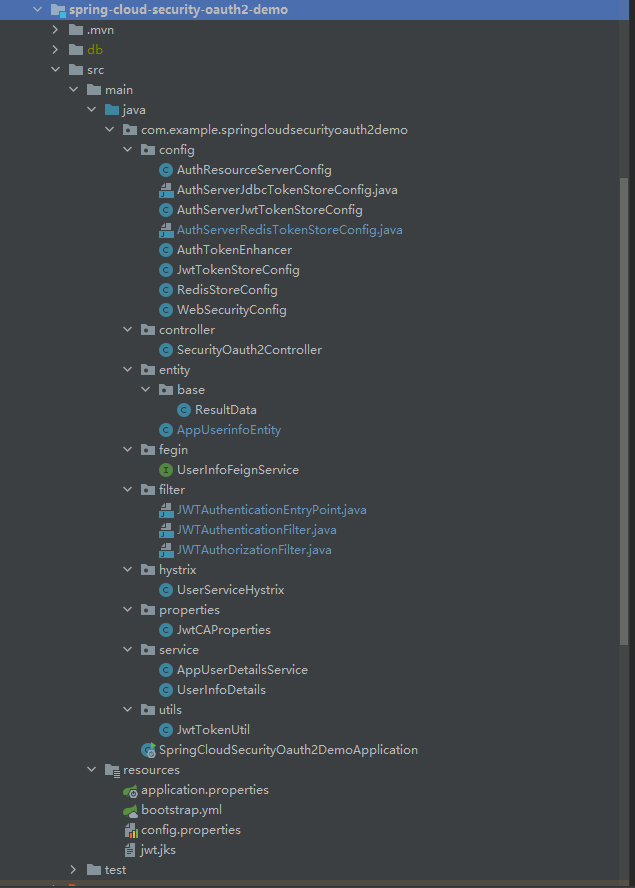Collapse the spring-cloud-security-oauth2-demo project root
The image size is (635, 888).
point(37,10)
